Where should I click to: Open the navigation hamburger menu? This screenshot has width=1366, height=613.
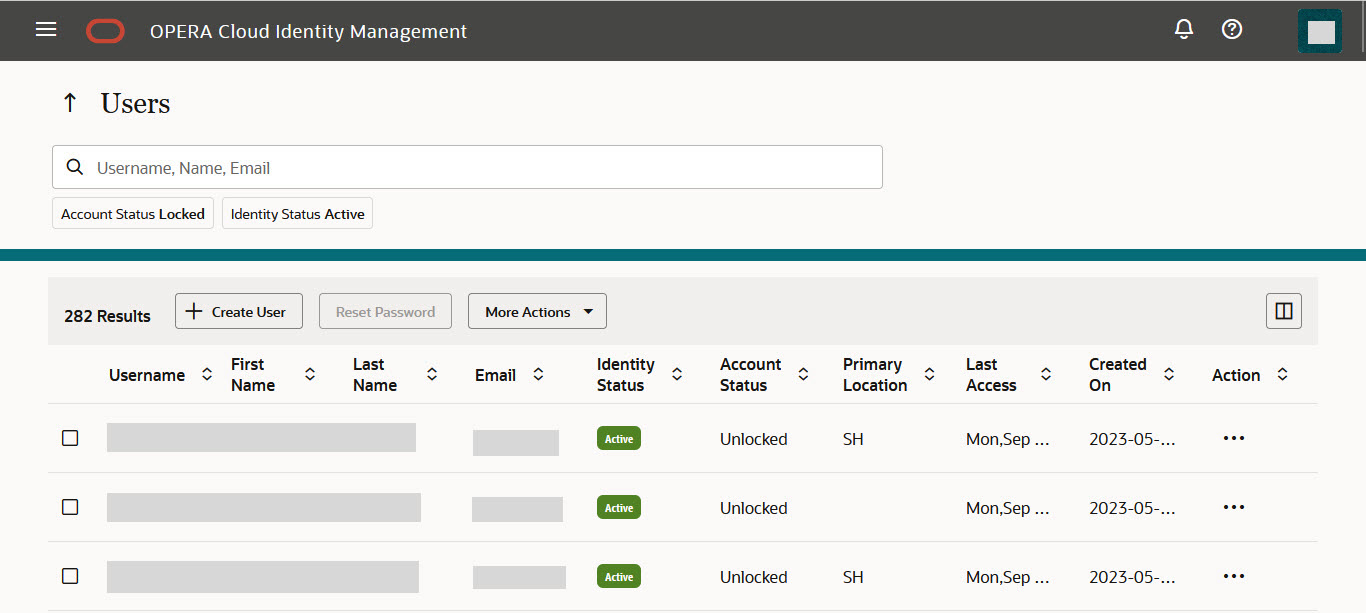(46, 29)
